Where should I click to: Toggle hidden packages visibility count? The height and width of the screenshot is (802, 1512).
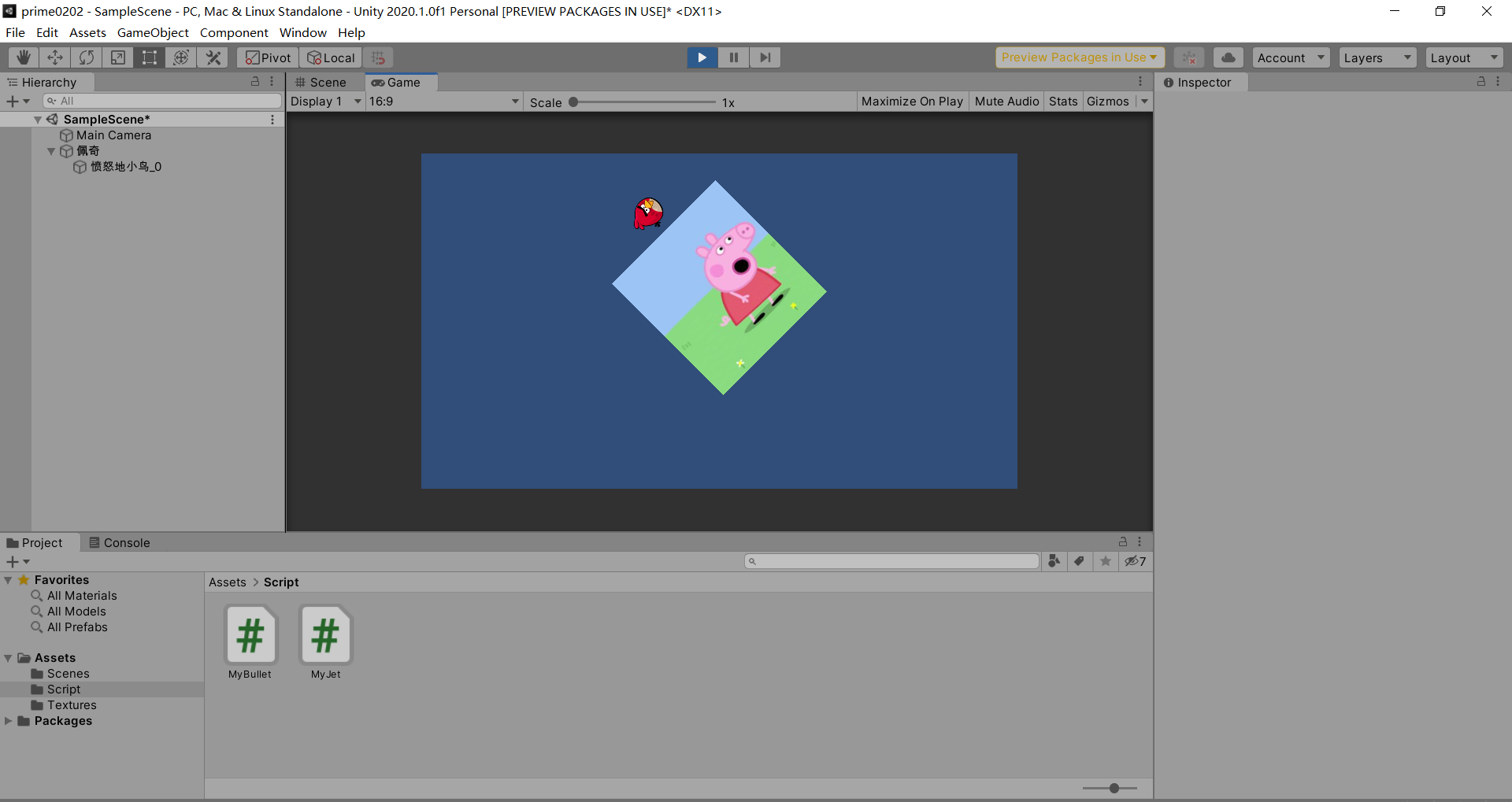click(x=1135, y=561)
